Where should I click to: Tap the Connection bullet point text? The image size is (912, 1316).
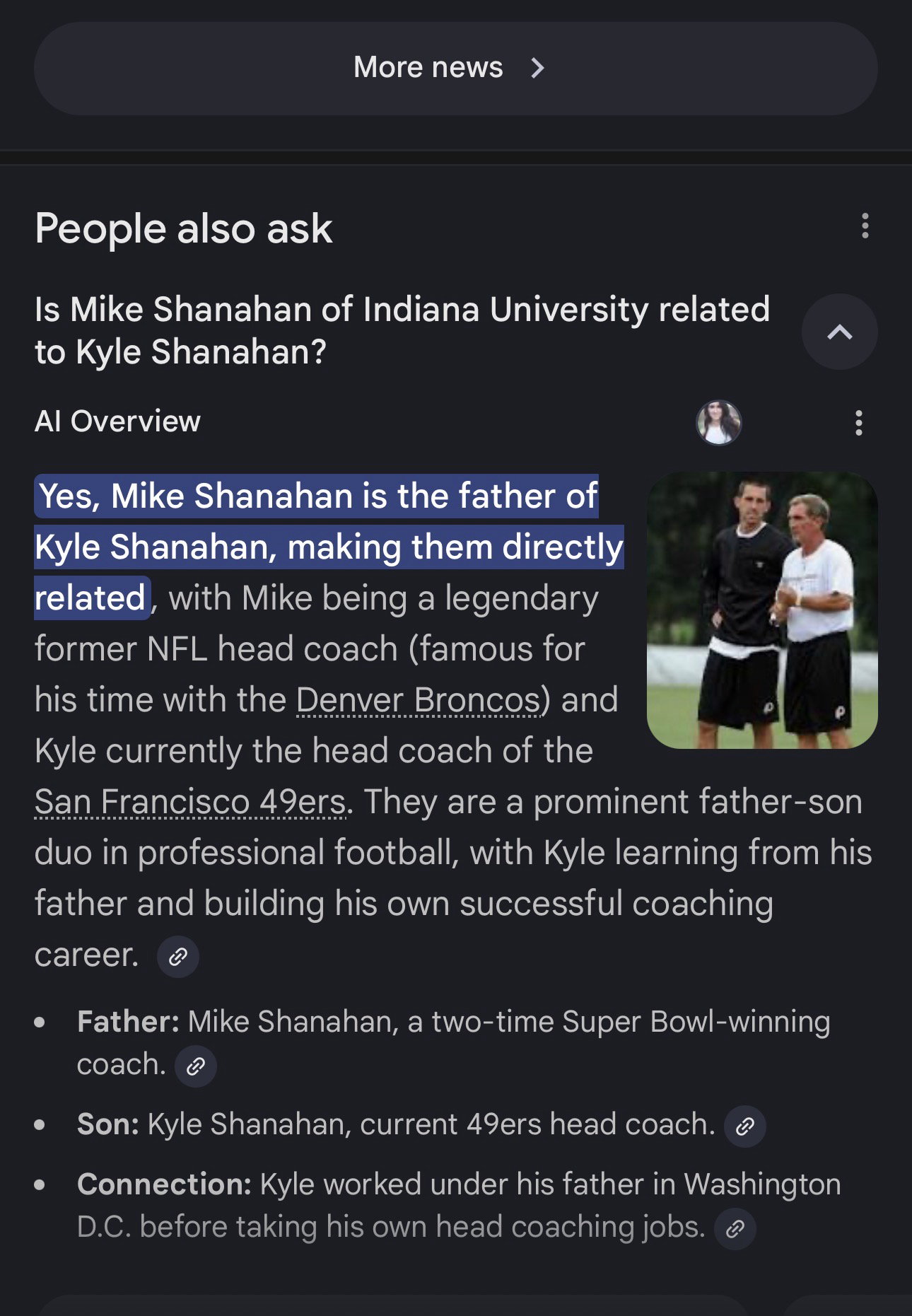tap(458, 1184)
